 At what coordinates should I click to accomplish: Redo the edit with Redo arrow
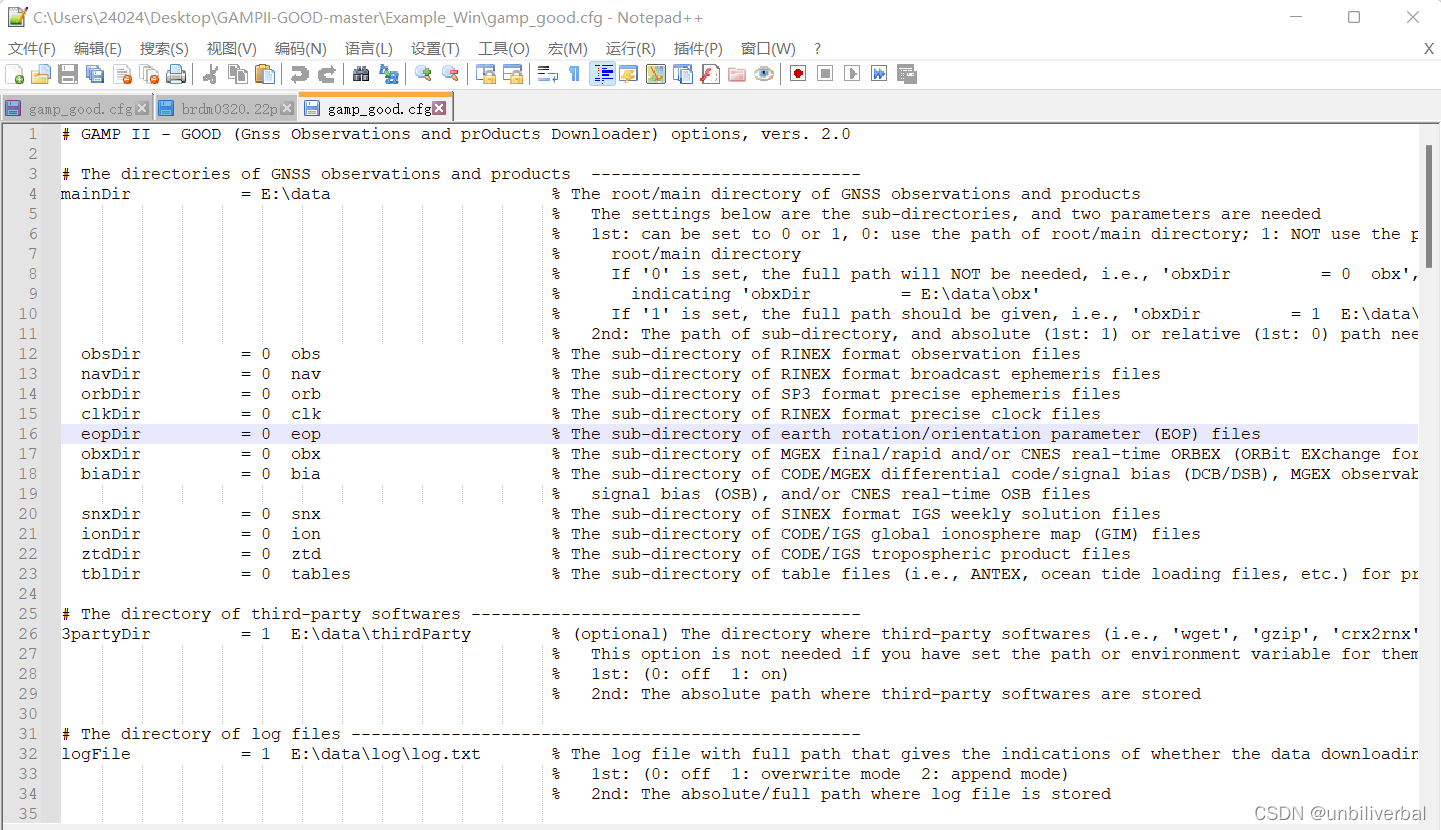(x=326, y=74)
